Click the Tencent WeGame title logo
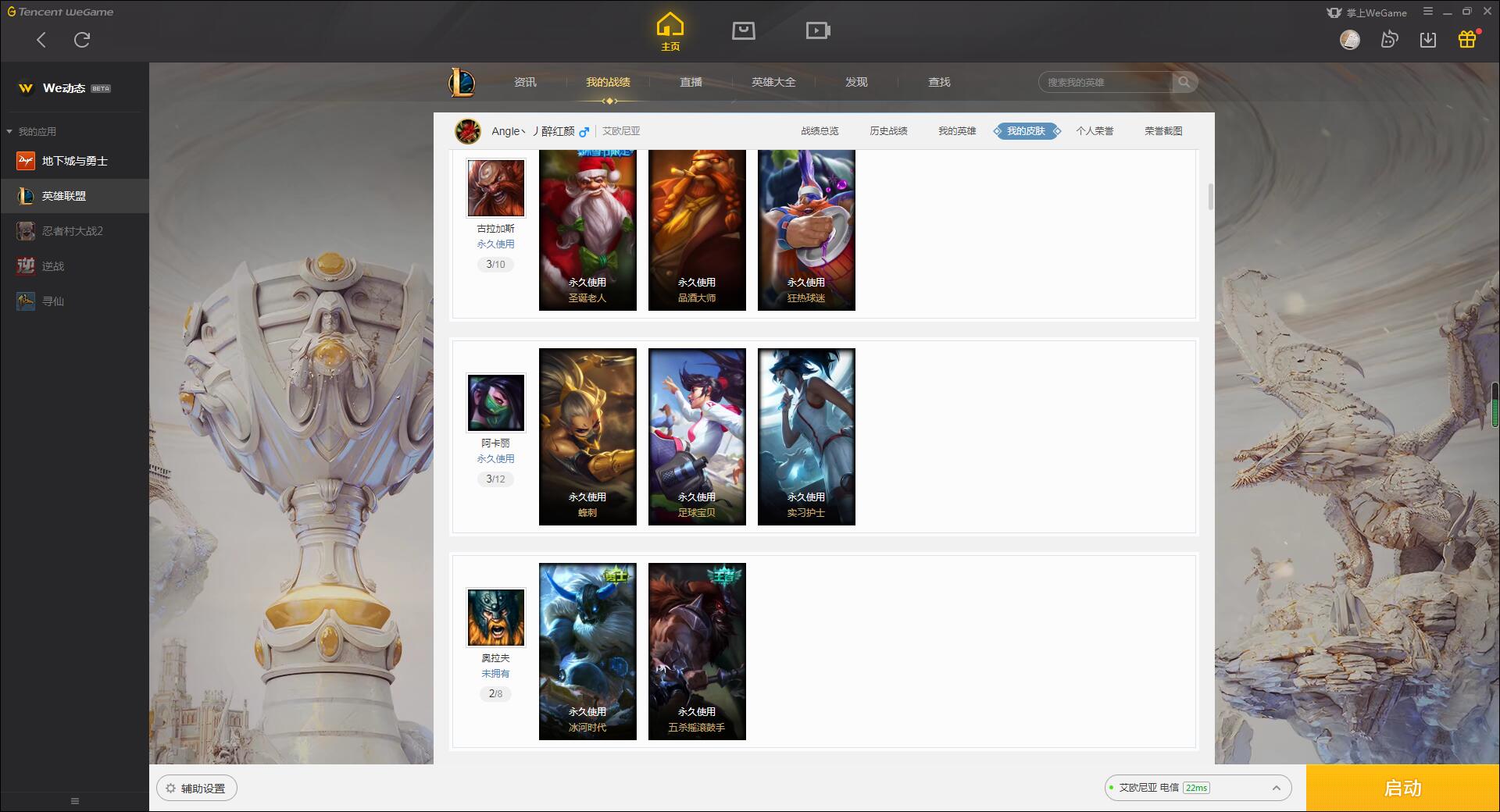The image size is (1500, 812). point(60,12)
